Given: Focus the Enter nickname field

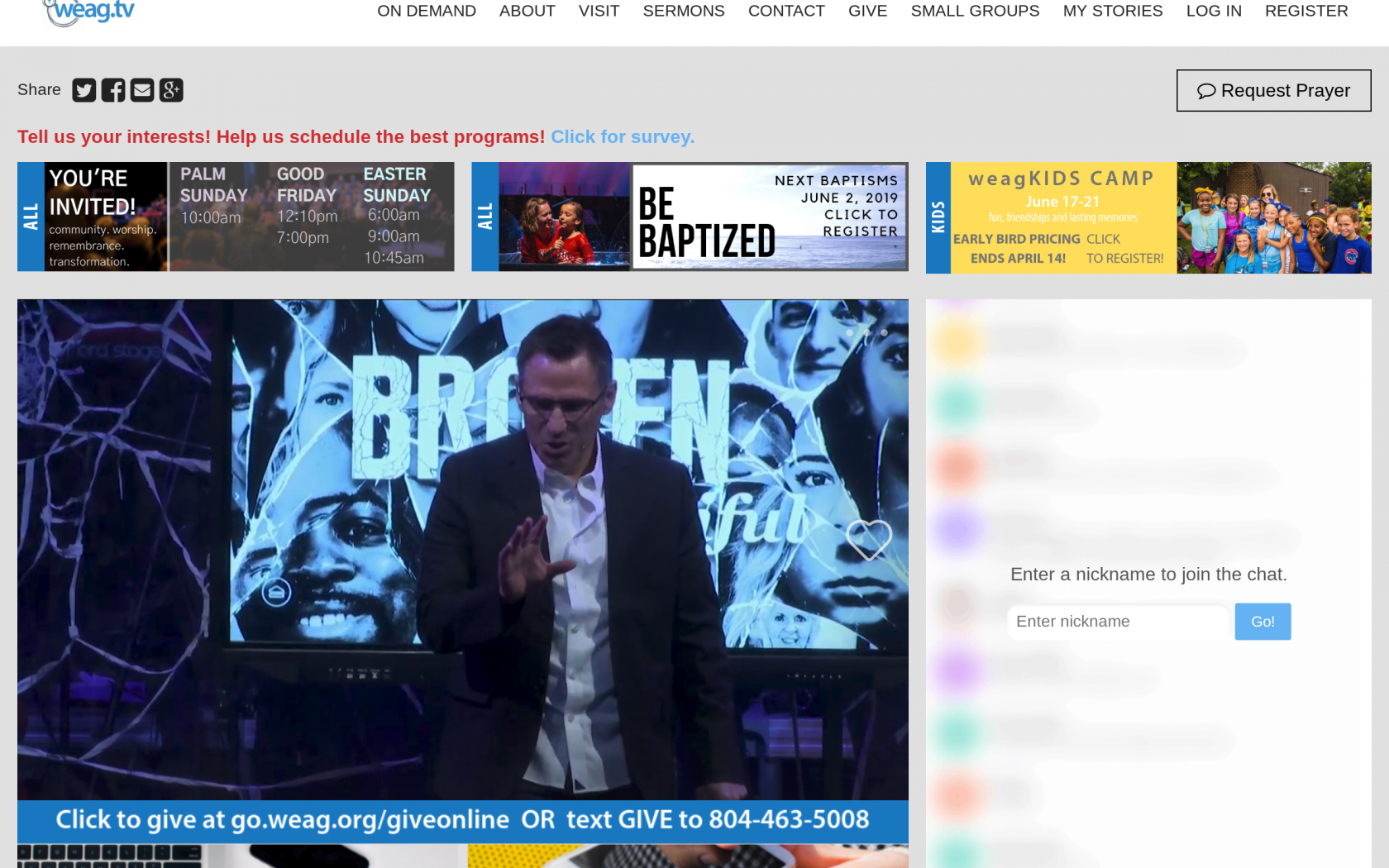Looking at the screenshot, I should [x=1118, y=622].
